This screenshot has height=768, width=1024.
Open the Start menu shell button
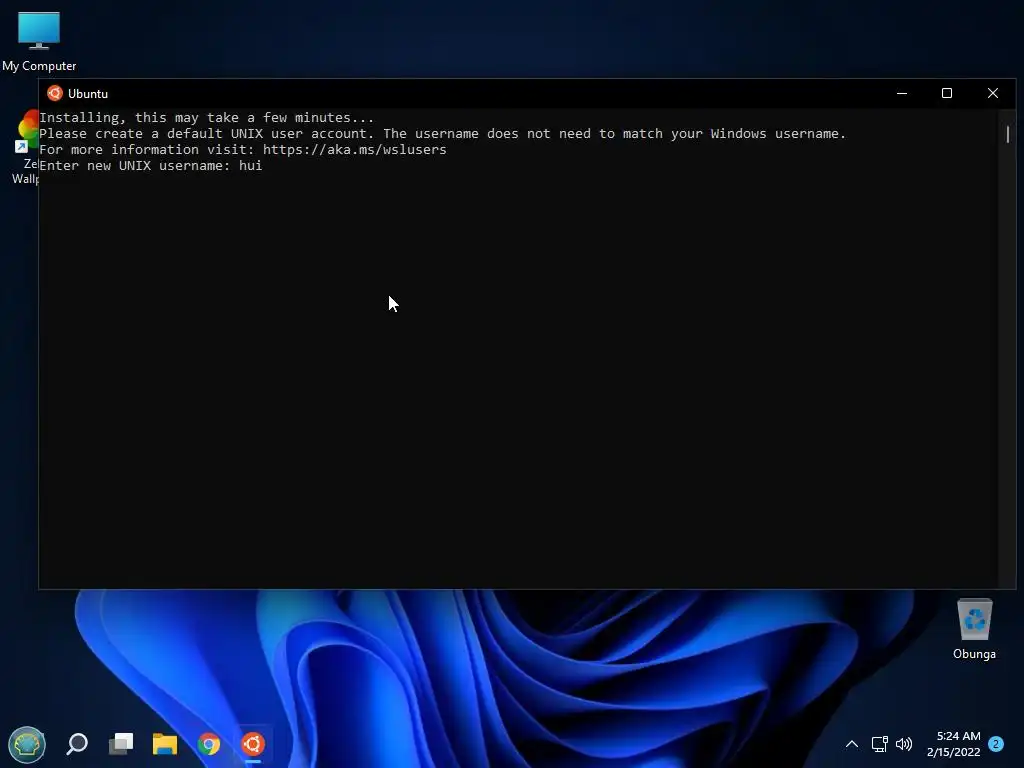click(x=27, y=744)
